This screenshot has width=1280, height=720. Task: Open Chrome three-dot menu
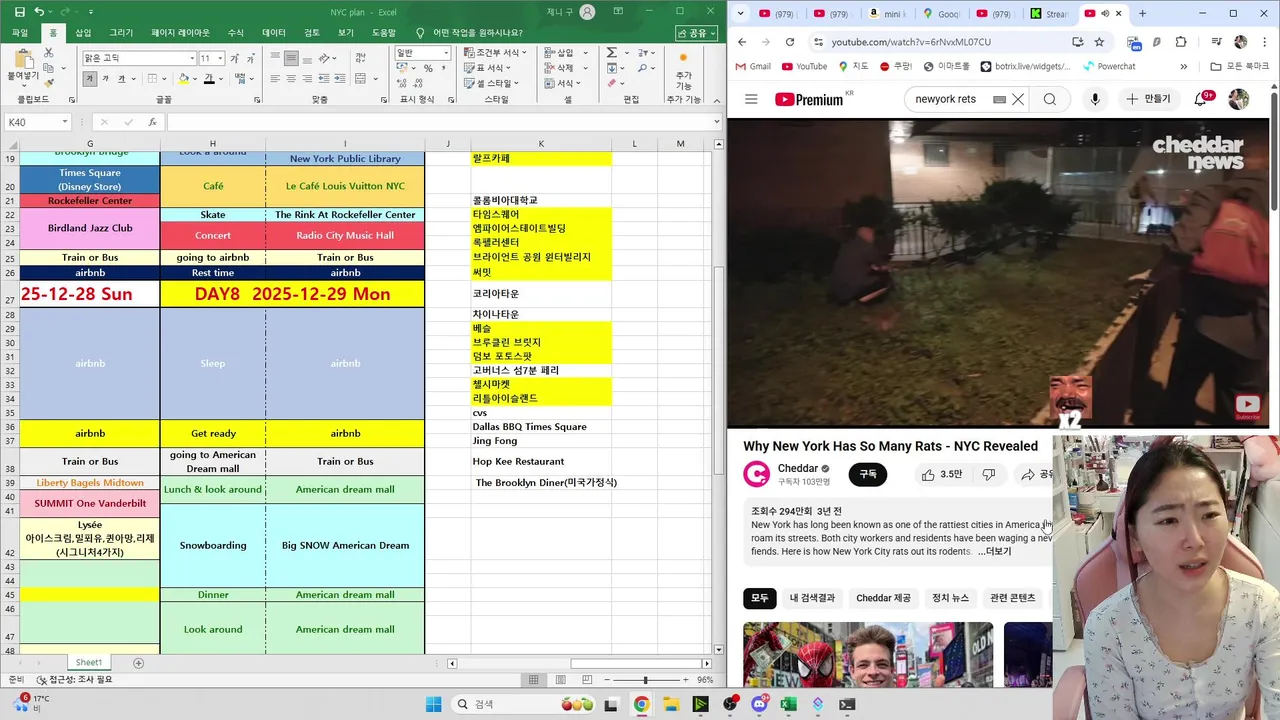pyautogui.click(x=1264, y=42)
